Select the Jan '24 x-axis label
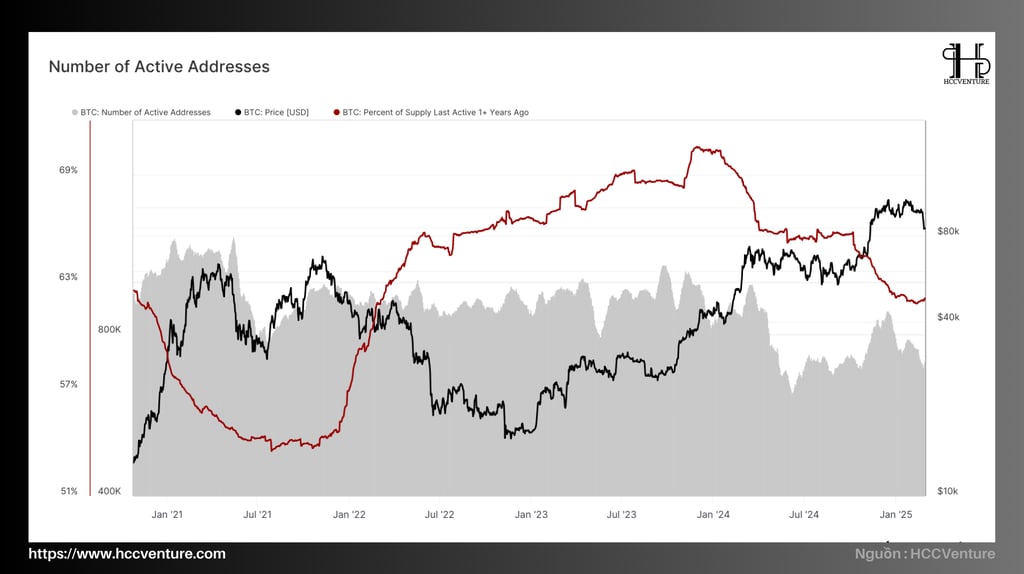1024x574 pixels. 713,515
